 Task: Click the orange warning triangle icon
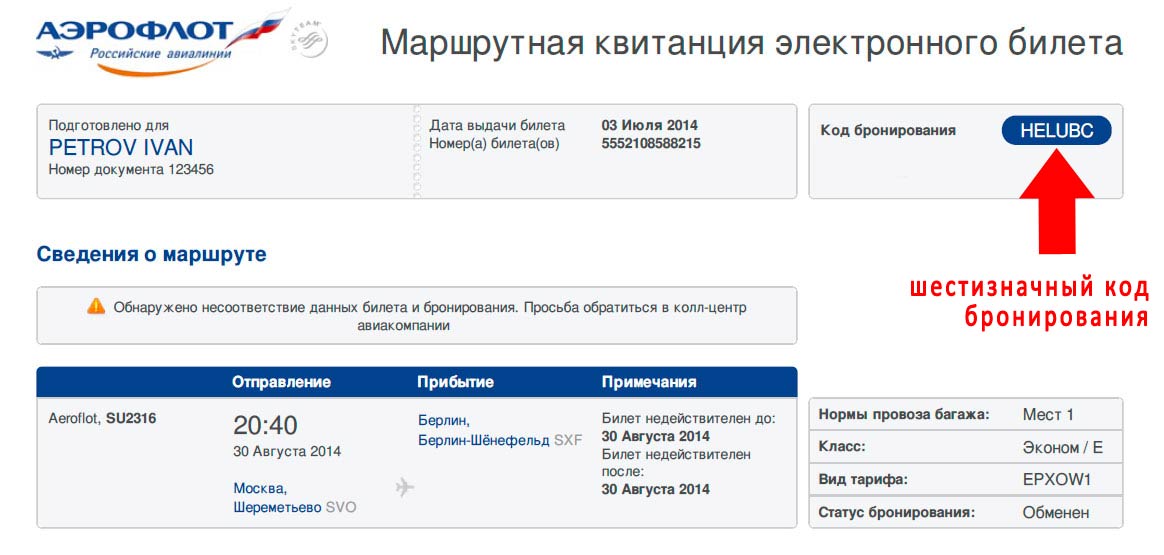(x=96, y=306)
